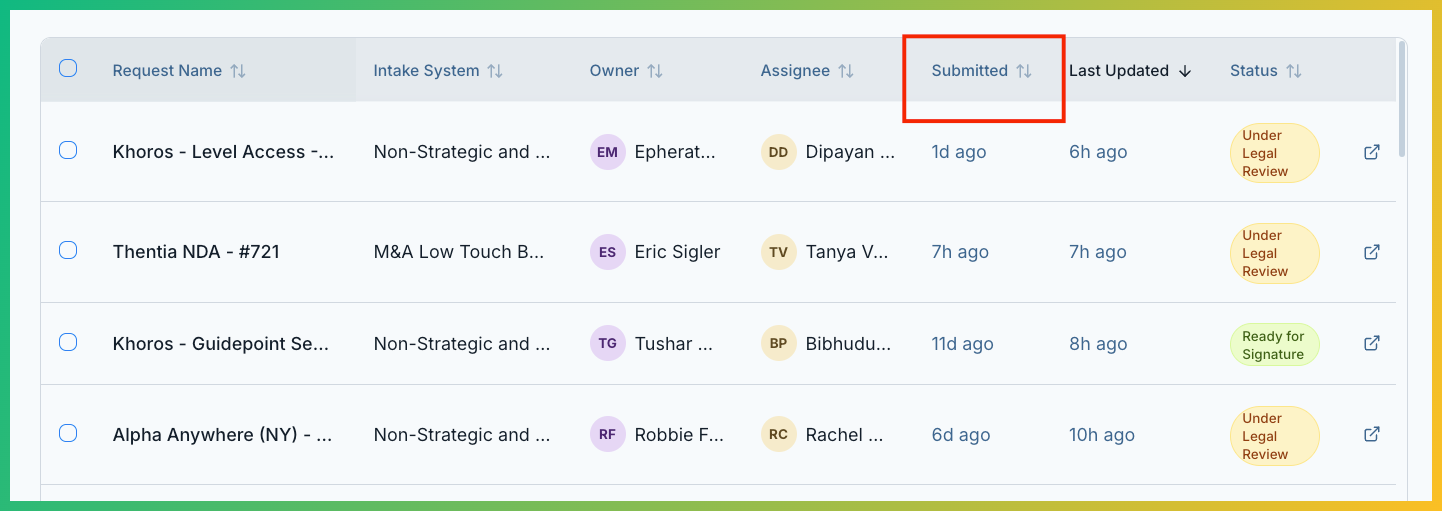Click the BP assignee avatar
The image size is (1442, 511).
[778, 343]
